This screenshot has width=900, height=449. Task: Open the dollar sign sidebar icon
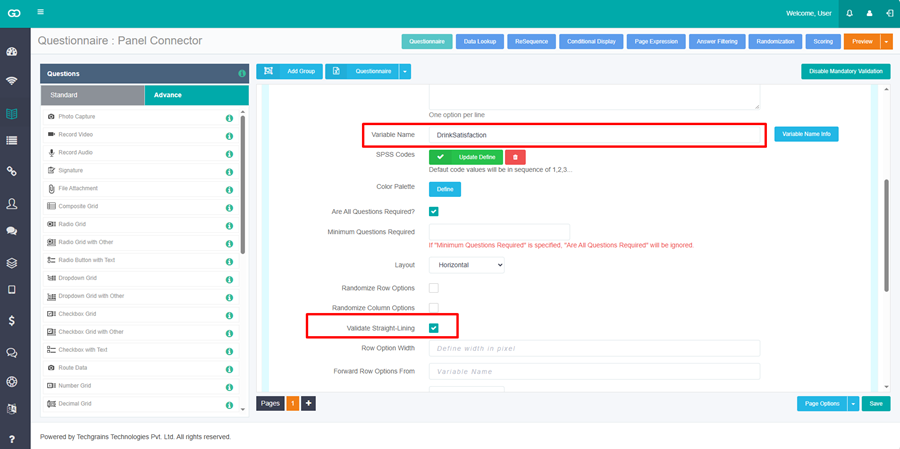pyautogui.click(x=11, y=321)
